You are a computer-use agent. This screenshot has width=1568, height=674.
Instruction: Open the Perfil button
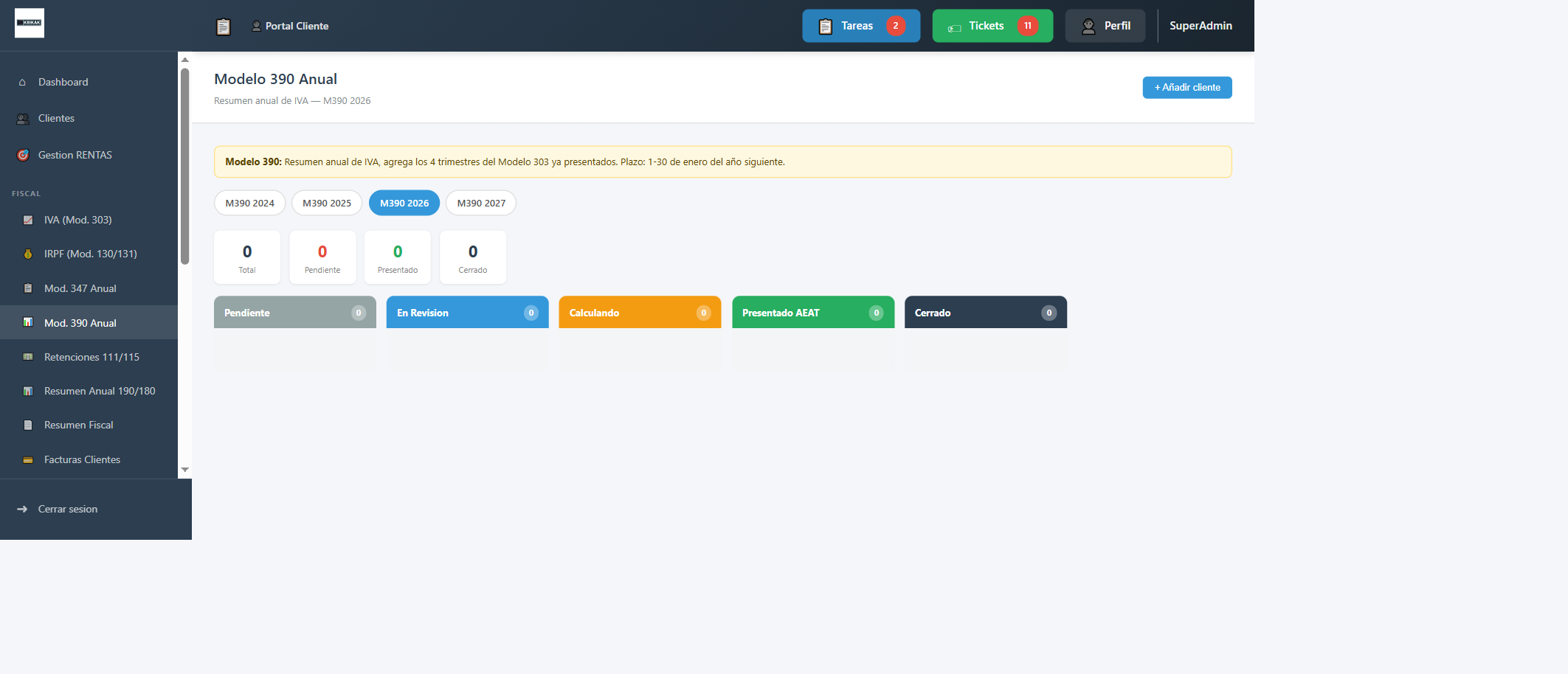point(1105,26)
